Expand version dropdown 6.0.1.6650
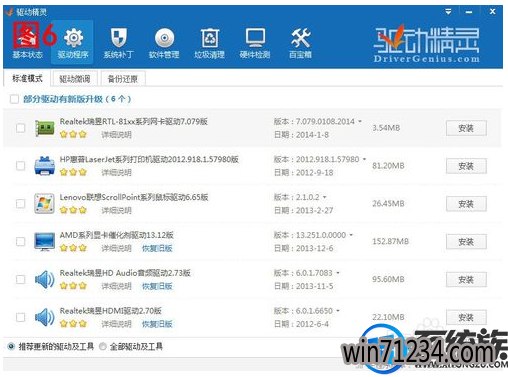 click(x=338, y=311)
